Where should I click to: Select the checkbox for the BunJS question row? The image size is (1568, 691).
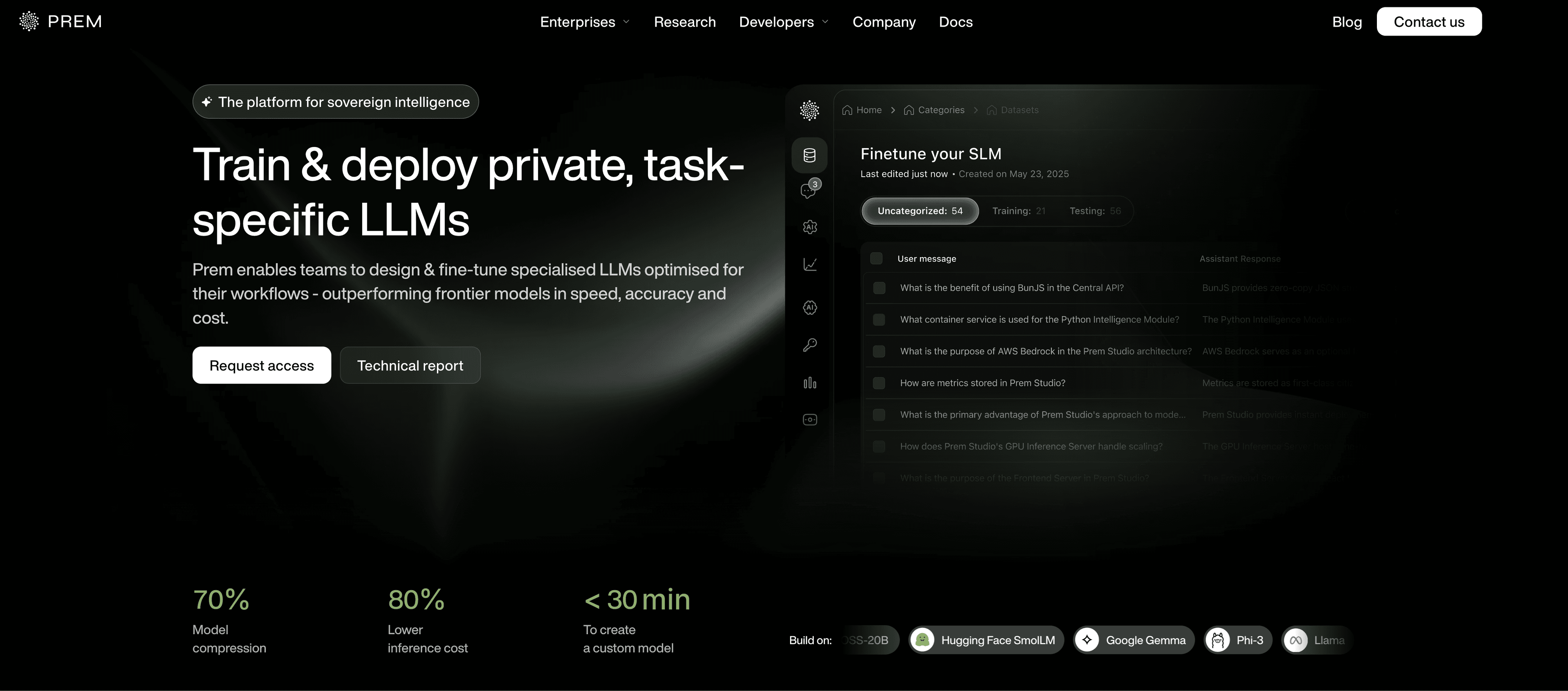point(879,288)
